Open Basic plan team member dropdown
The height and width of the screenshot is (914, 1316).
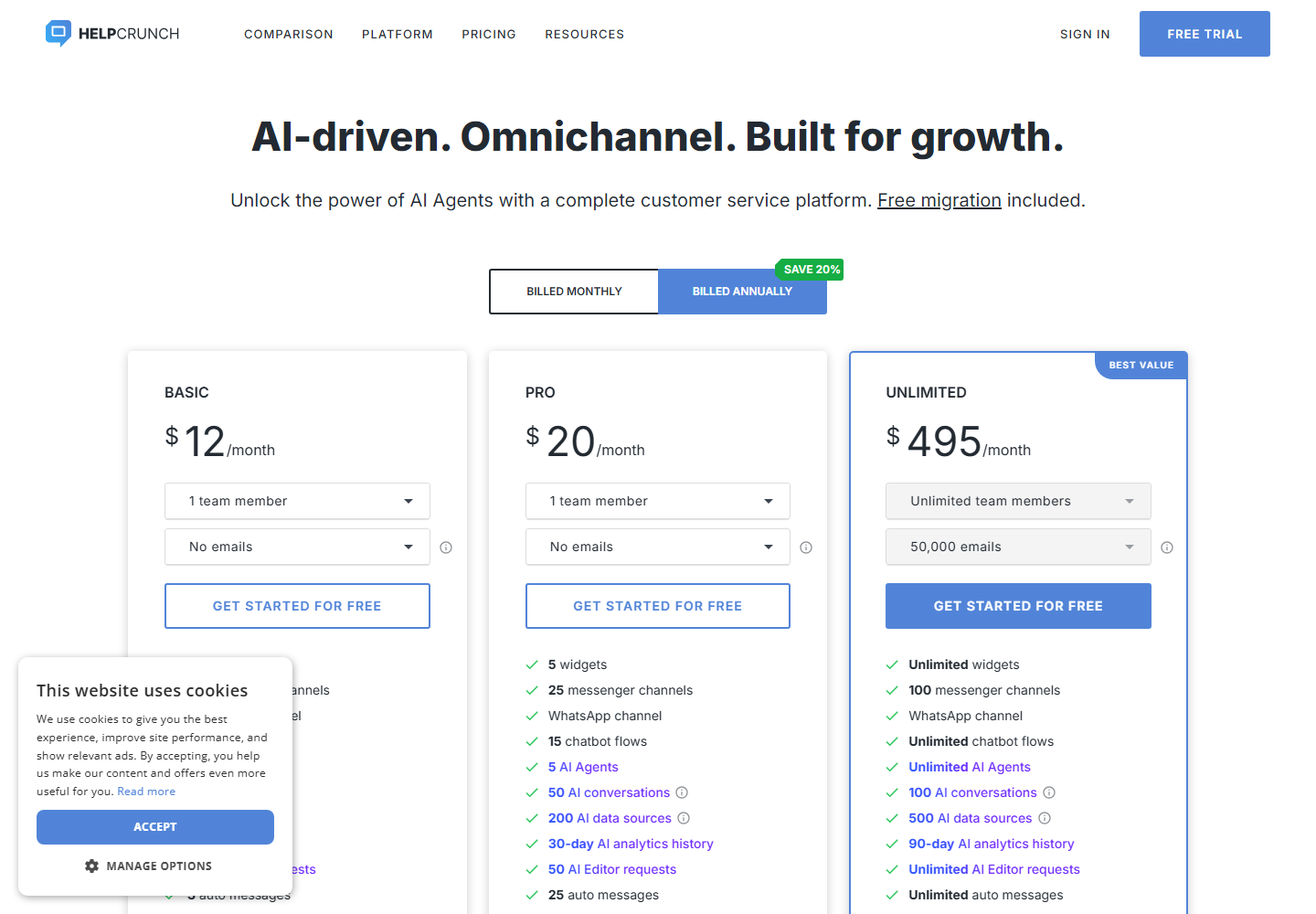(x=297, y=501)
